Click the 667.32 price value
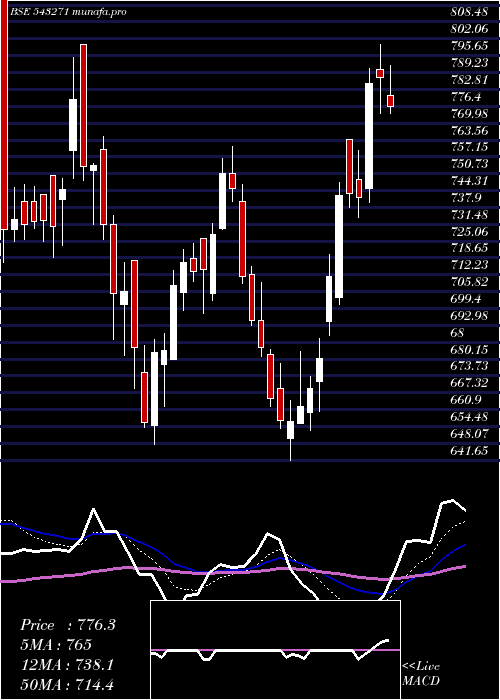The image size is (500, 700). coord(469,383)
